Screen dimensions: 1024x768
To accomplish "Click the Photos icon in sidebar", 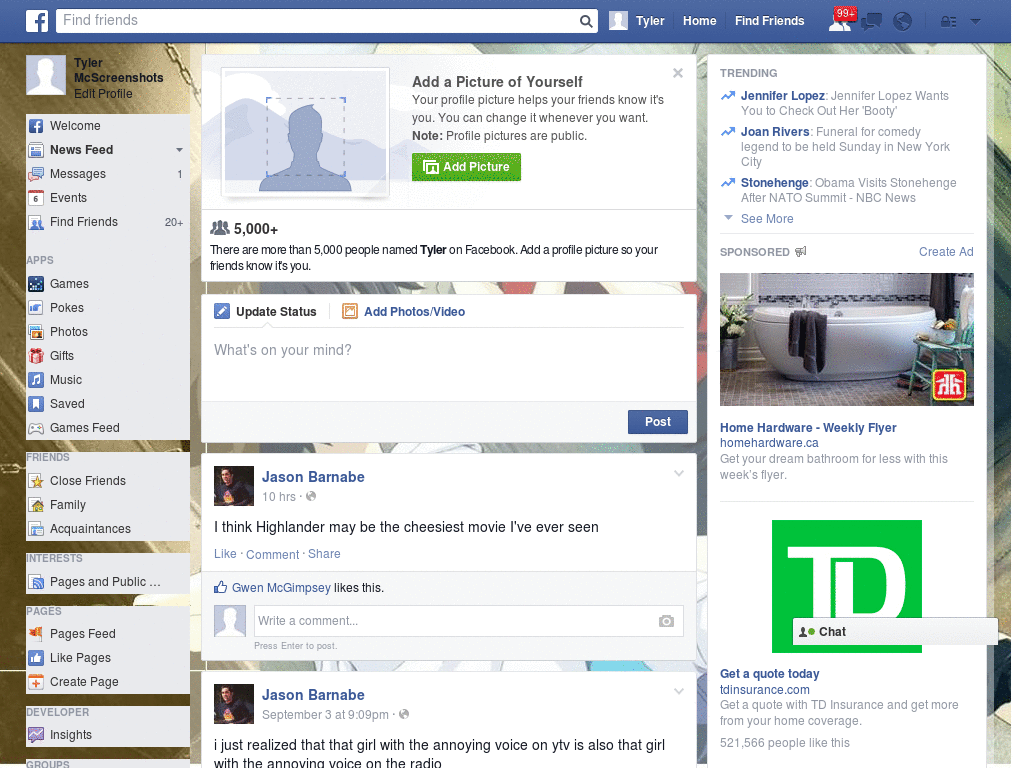I will (36, 332).
